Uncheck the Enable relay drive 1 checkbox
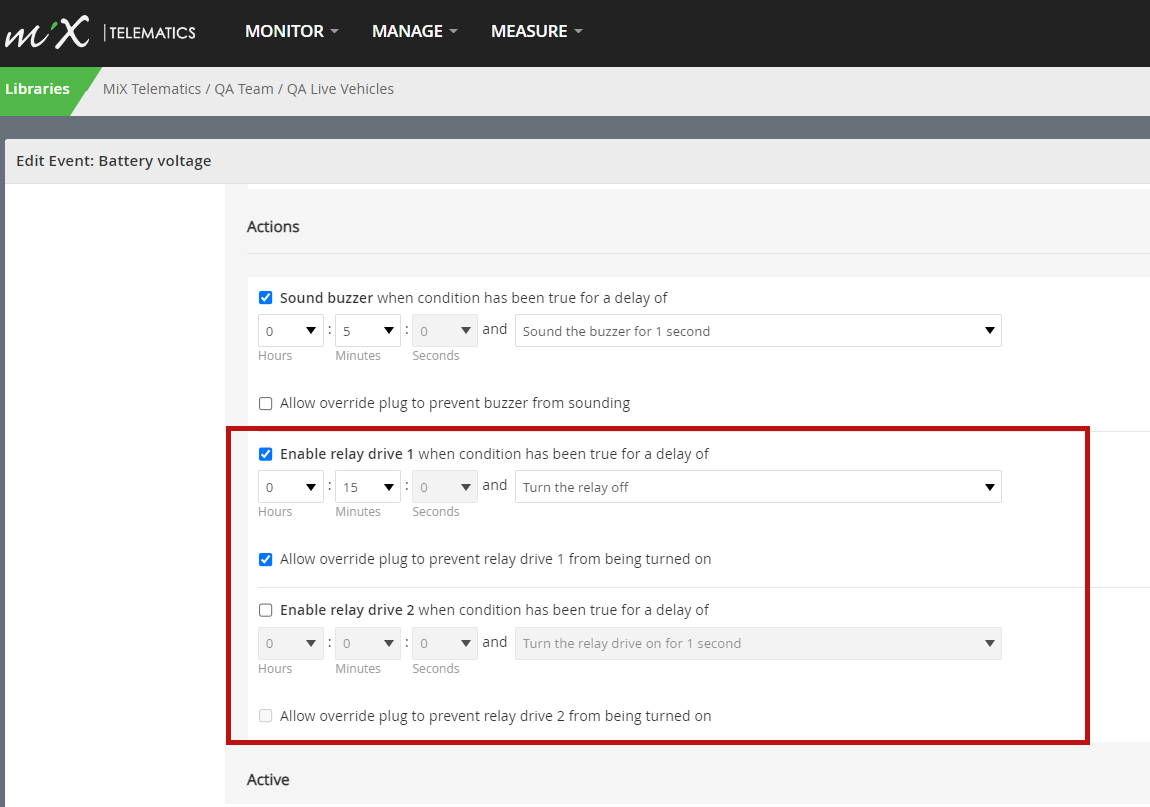The height and width of the screenshot is (807, 1150). pos(265,454)
